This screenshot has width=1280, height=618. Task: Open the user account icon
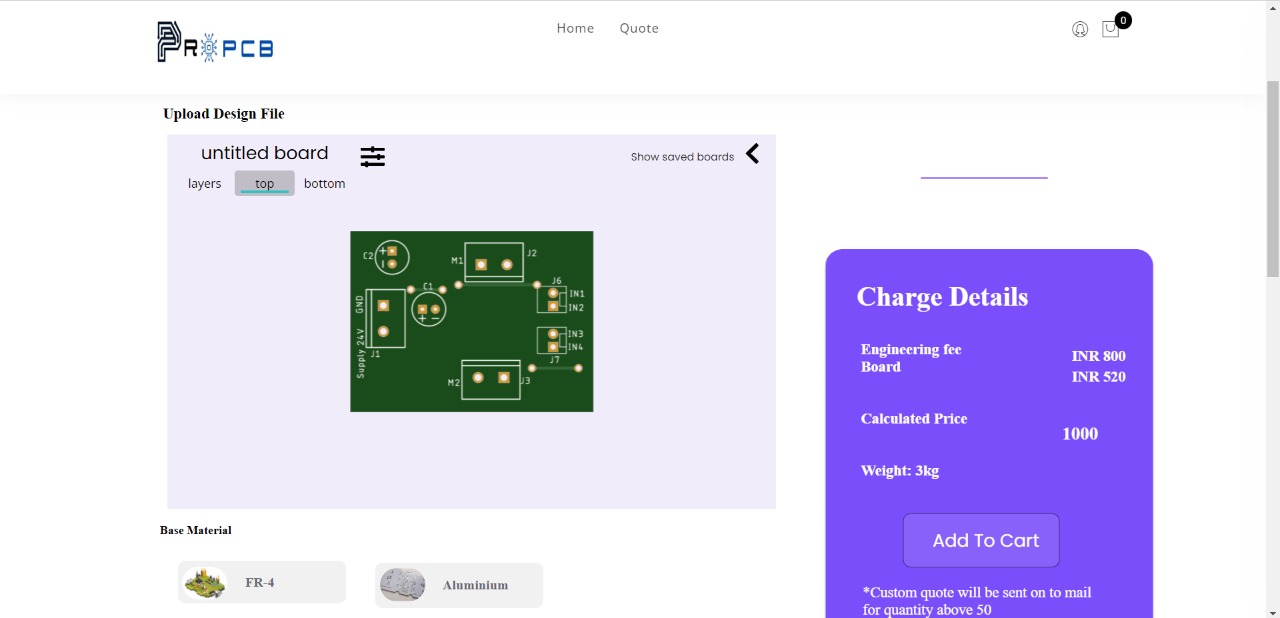click(1080, 30)
